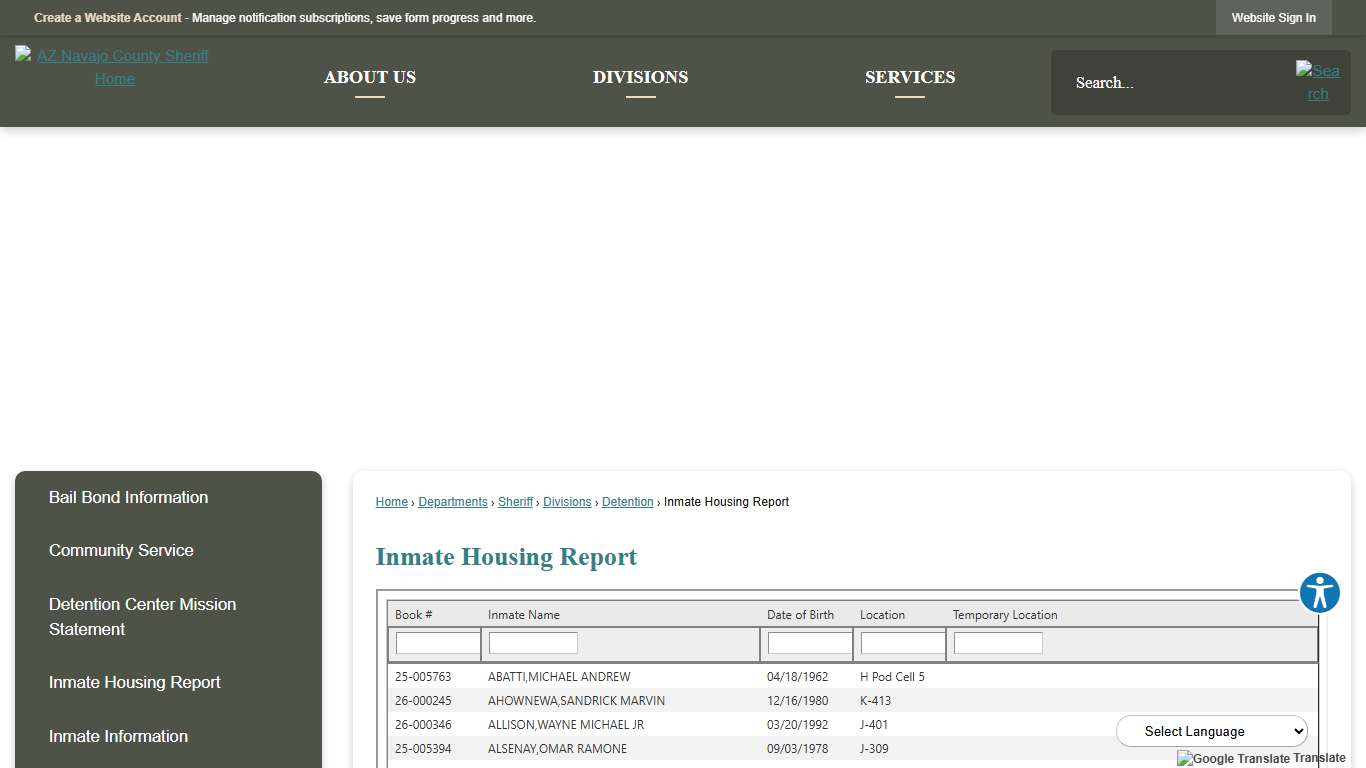Click the Website Sign In button

1273,17
